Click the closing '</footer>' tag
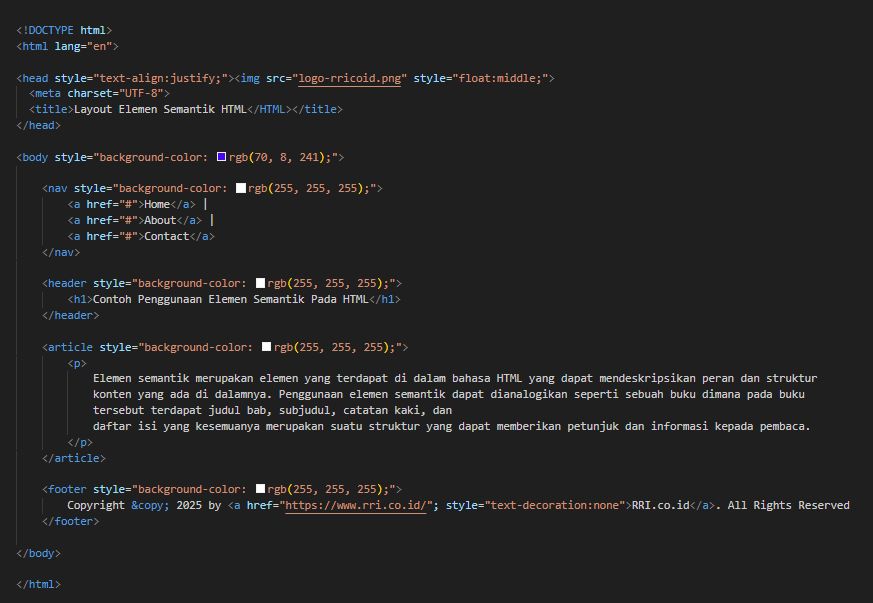 pyautogui.click(x=71, y=521)
